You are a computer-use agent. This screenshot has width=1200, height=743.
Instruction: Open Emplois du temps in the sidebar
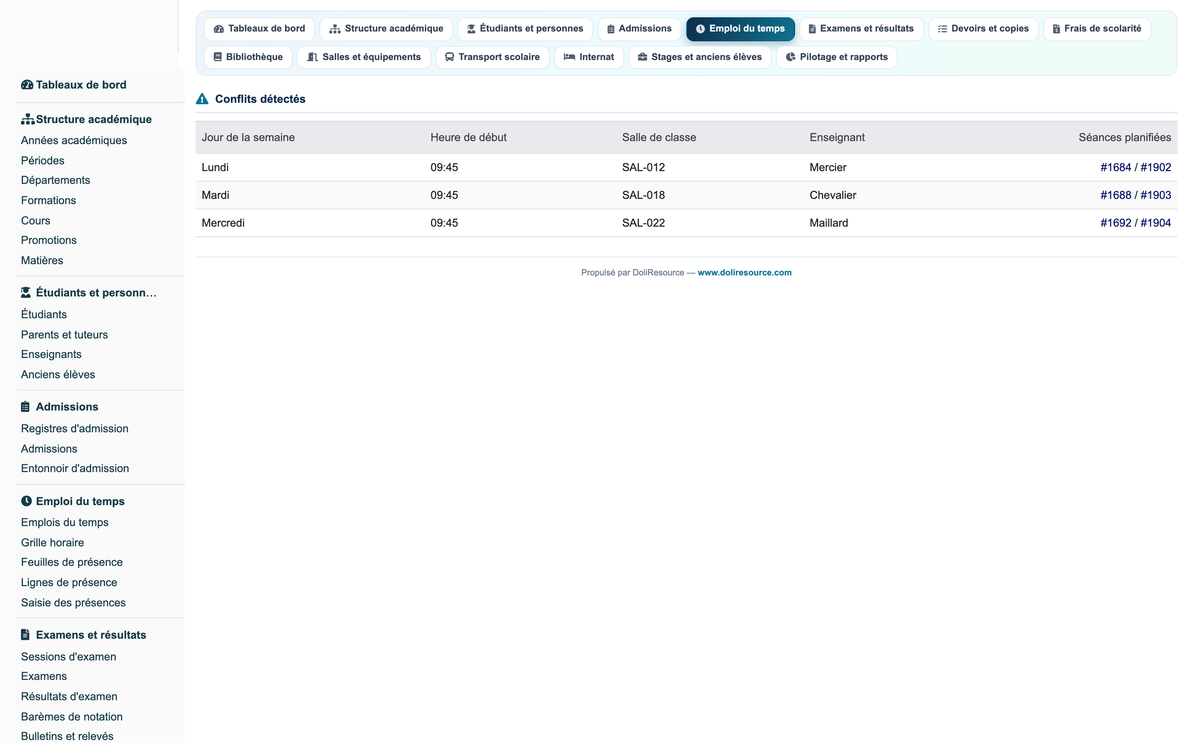(x=65, y=522)
